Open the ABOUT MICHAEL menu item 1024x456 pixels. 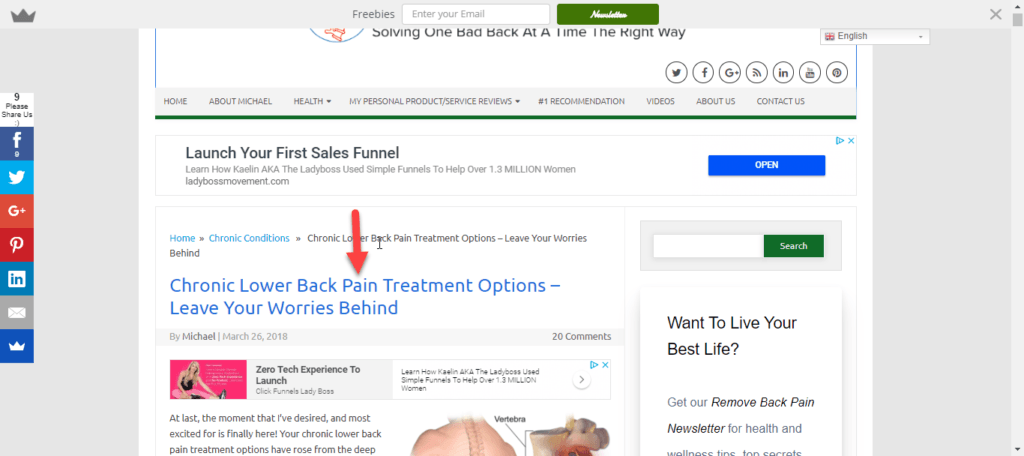click(x=240, y=101)
